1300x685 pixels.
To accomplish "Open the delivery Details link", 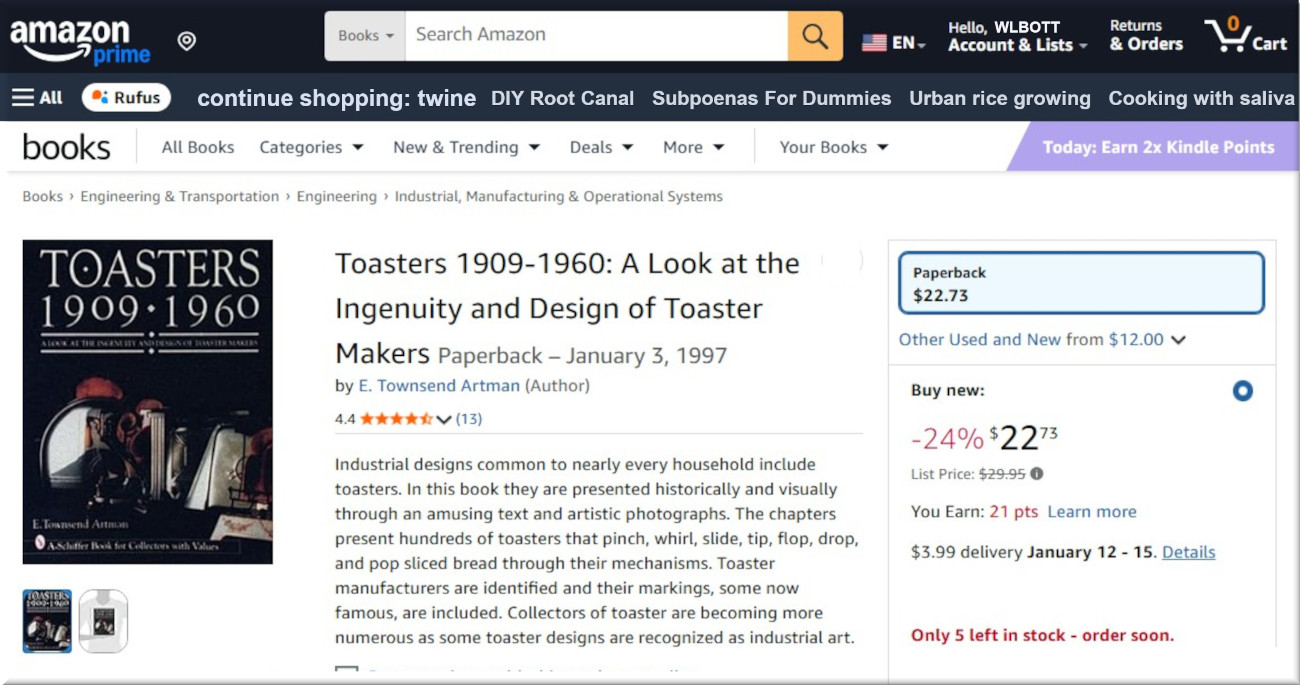I will pos(1188,552).
